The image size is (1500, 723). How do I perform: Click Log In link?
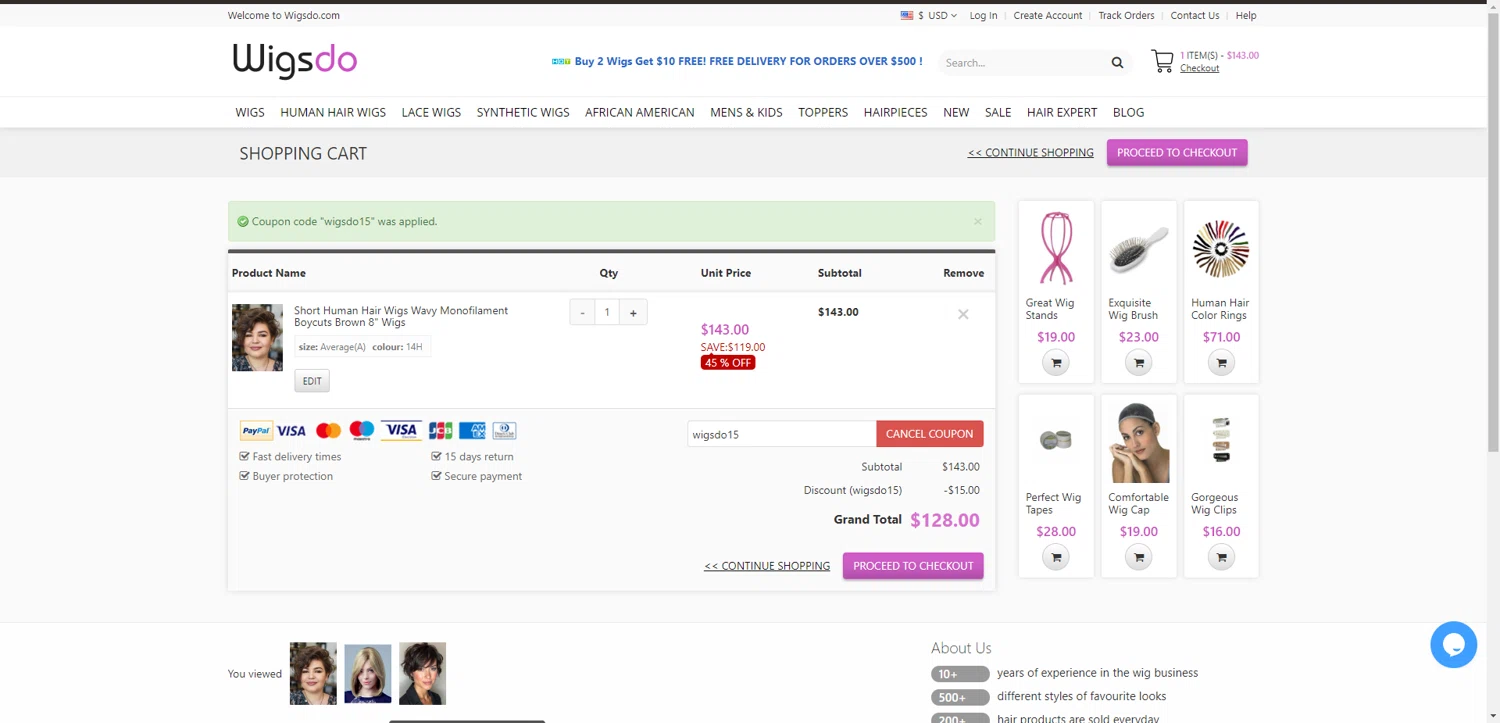click(983, 15)
